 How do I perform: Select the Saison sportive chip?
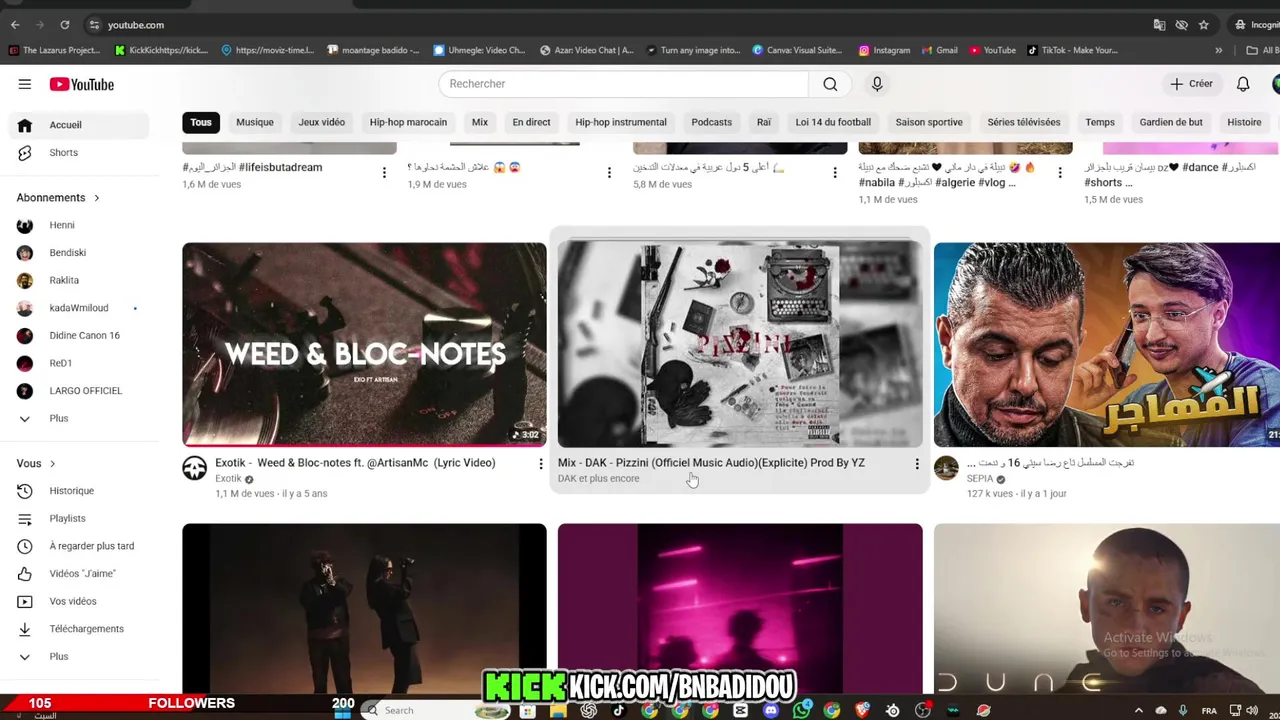[x=929, y=122]
